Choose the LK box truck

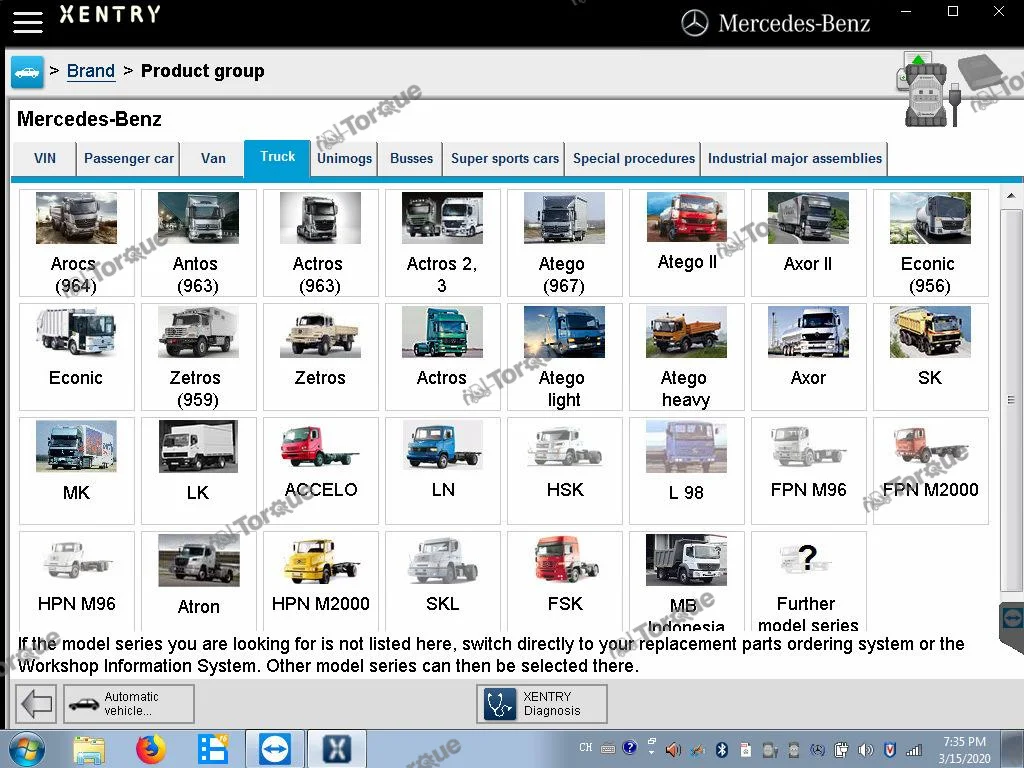[198, 471]
